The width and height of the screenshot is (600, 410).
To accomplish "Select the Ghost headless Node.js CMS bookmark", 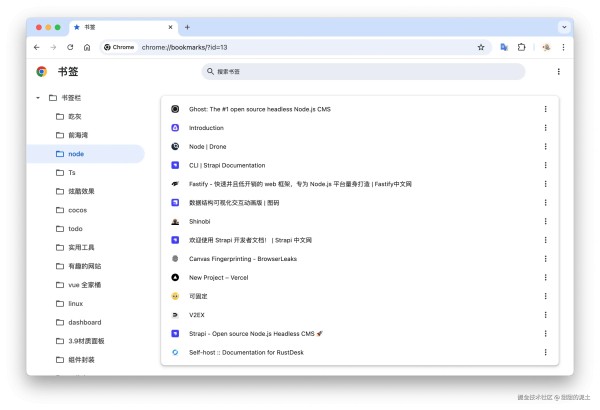I will (360, 109).
